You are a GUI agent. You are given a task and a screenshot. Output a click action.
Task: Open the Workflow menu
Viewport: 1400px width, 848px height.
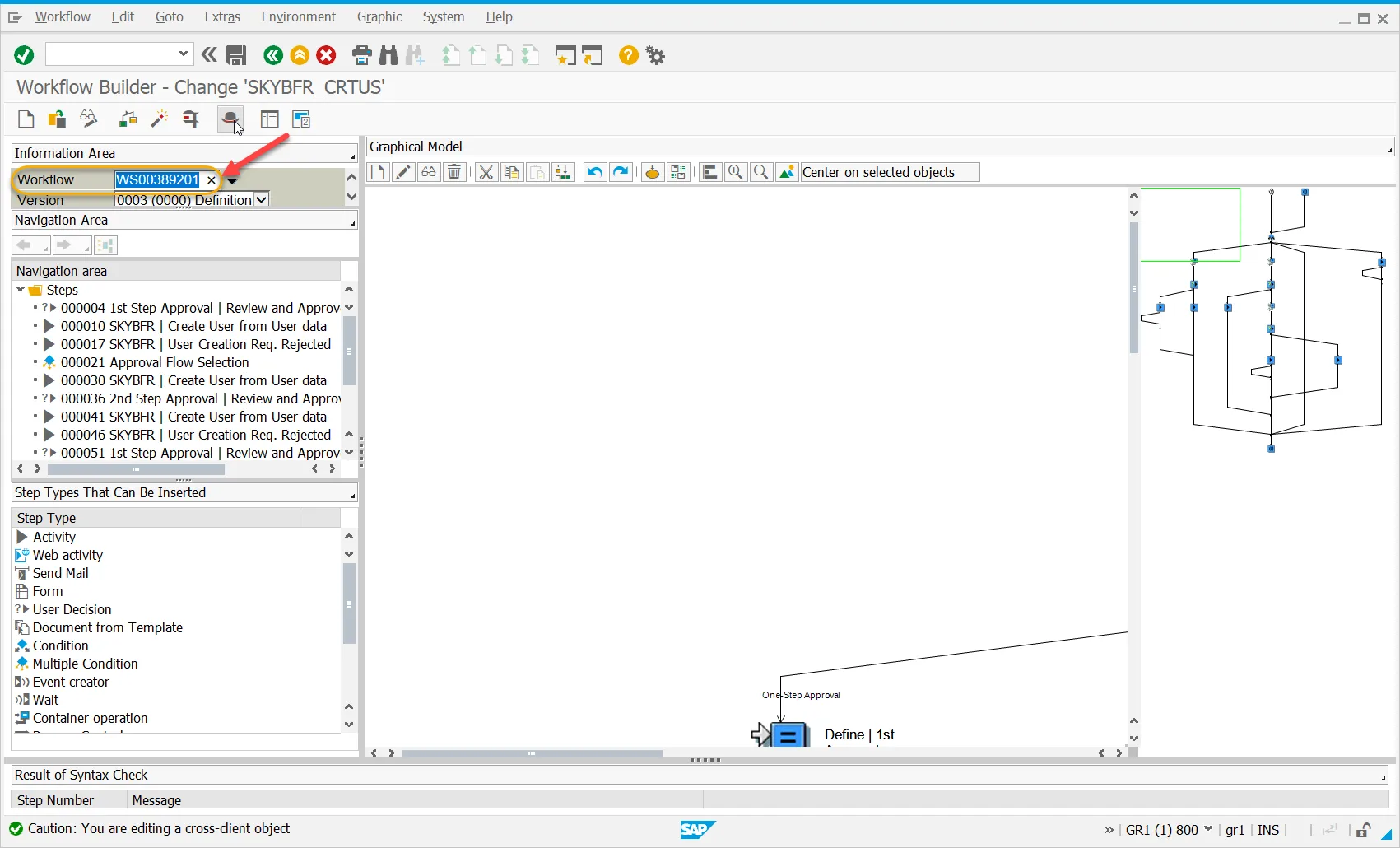63,16
